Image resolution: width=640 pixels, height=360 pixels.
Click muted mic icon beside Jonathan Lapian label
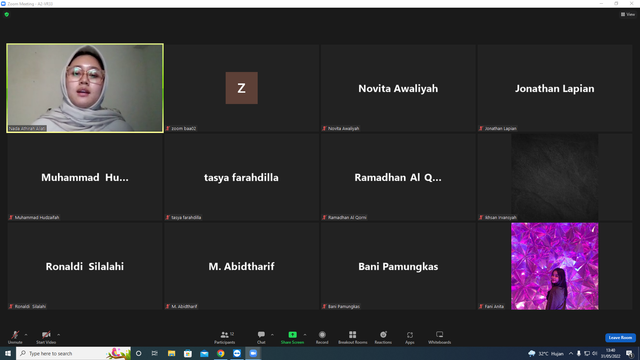(481, 128)
